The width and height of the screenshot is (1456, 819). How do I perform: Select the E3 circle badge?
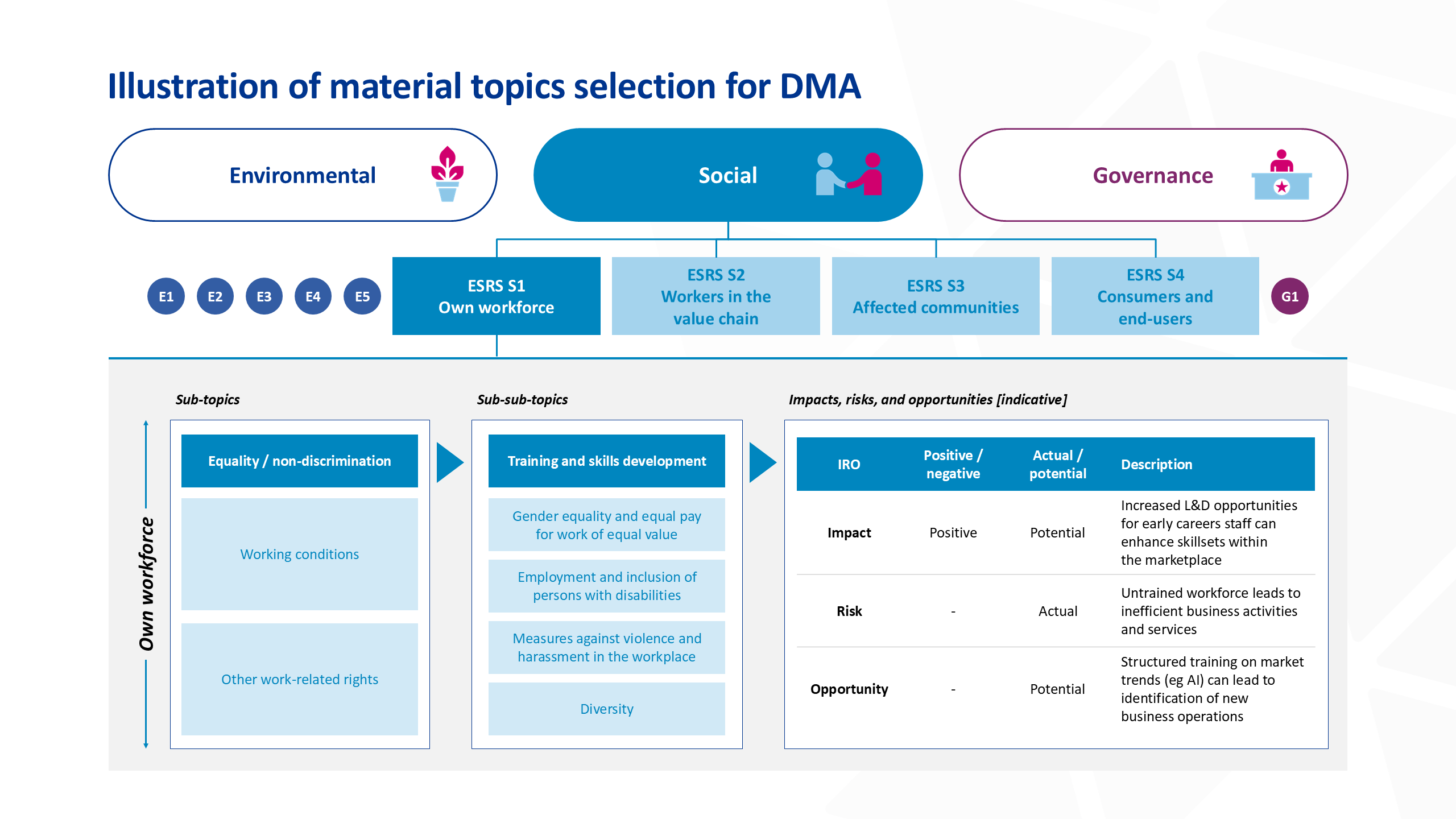[264, 296]
